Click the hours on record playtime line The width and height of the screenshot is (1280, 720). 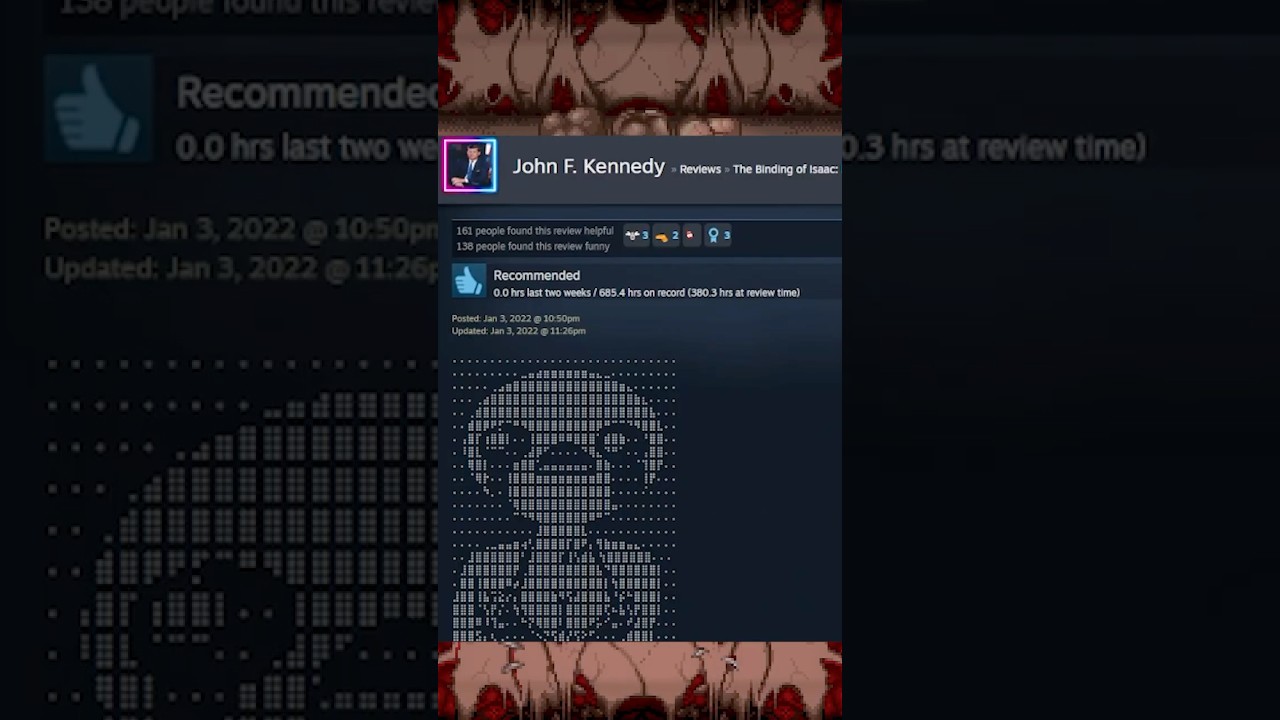pos(646,293)
